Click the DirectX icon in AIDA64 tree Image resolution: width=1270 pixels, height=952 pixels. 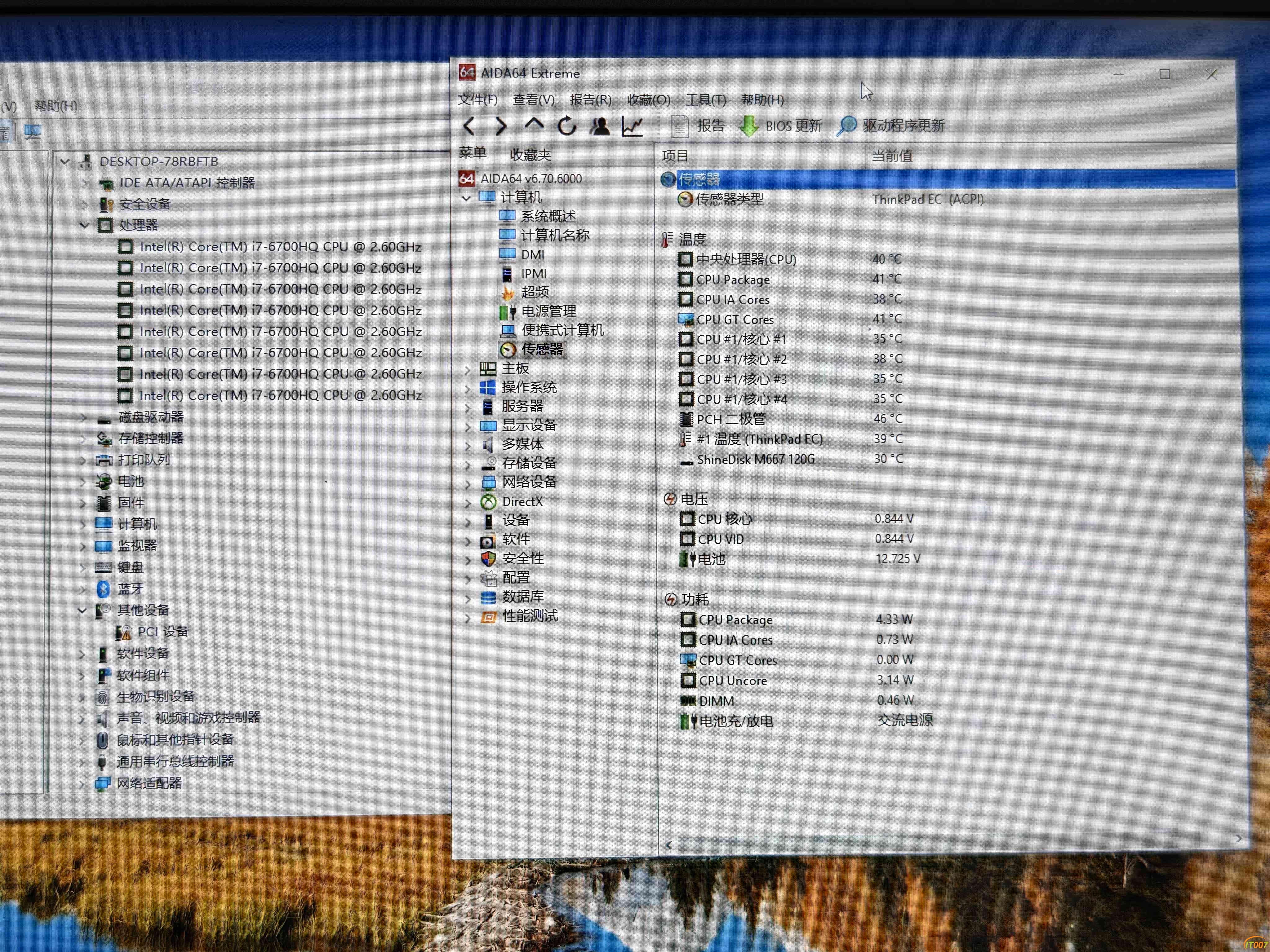tap(488, 501)
